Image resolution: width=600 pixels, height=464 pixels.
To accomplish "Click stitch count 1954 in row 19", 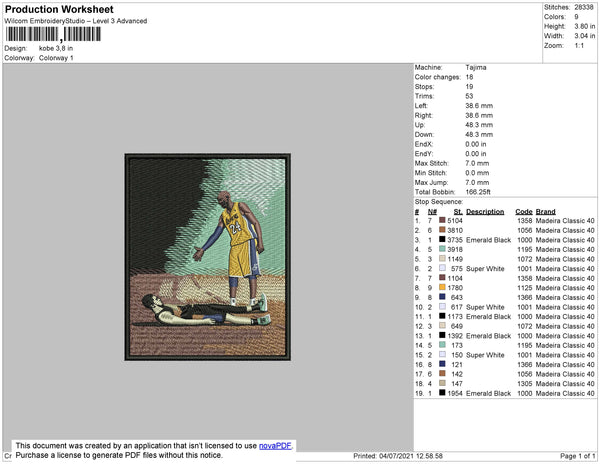I will click(455, 393).
